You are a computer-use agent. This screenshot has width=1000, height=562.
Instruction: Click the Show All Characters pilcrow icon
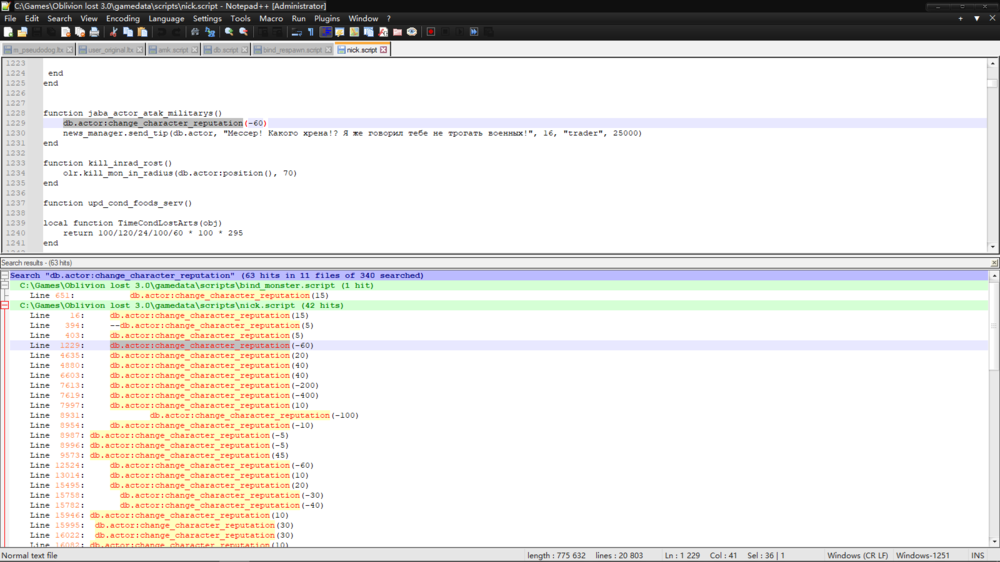pyautogui.click(x=310, y=32)
